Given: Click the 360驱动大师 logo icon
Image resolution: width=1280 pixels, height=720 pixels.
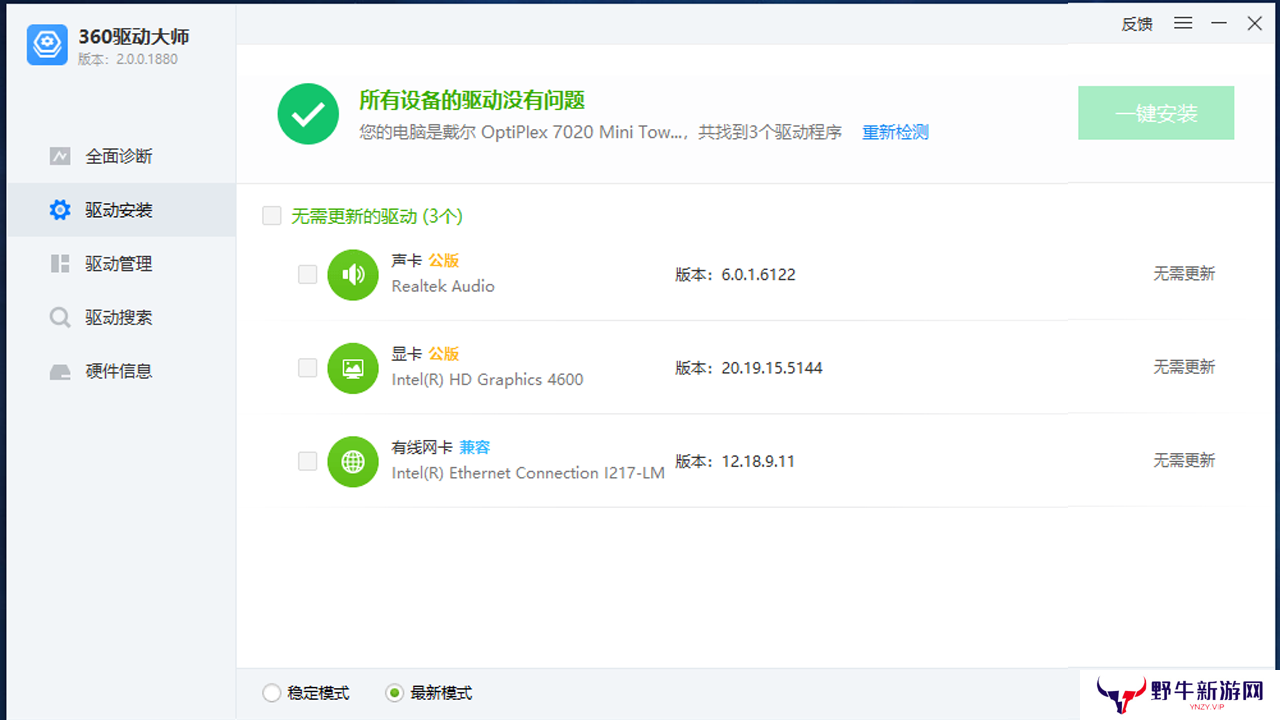Looking at the screenshot, I should pos(47,45).
